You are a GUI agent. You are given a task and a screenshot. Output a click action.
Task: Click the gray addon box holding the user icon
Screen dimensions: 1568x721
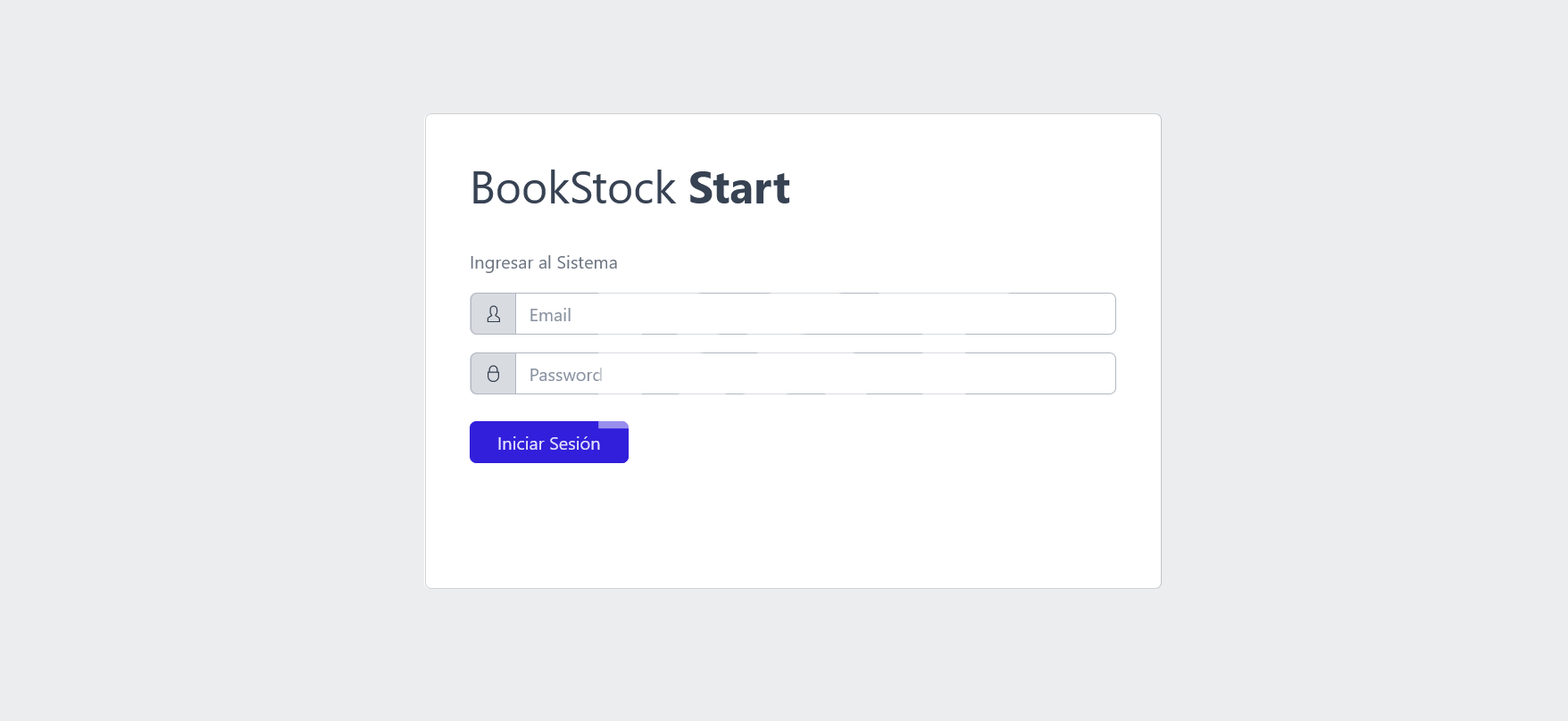[493, 314]
